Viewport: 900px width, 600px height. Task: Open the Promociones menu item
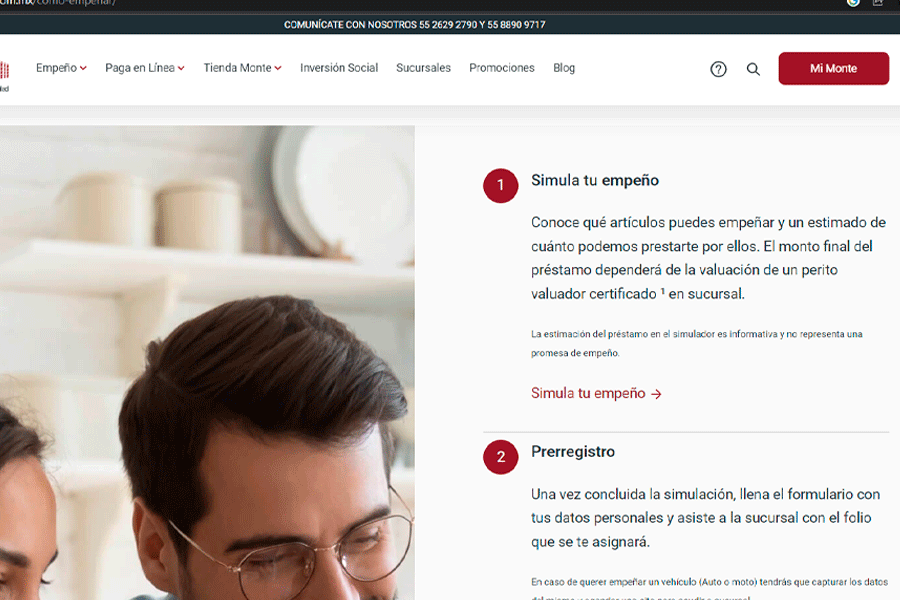pyautogui.click(x=502, y=68)
